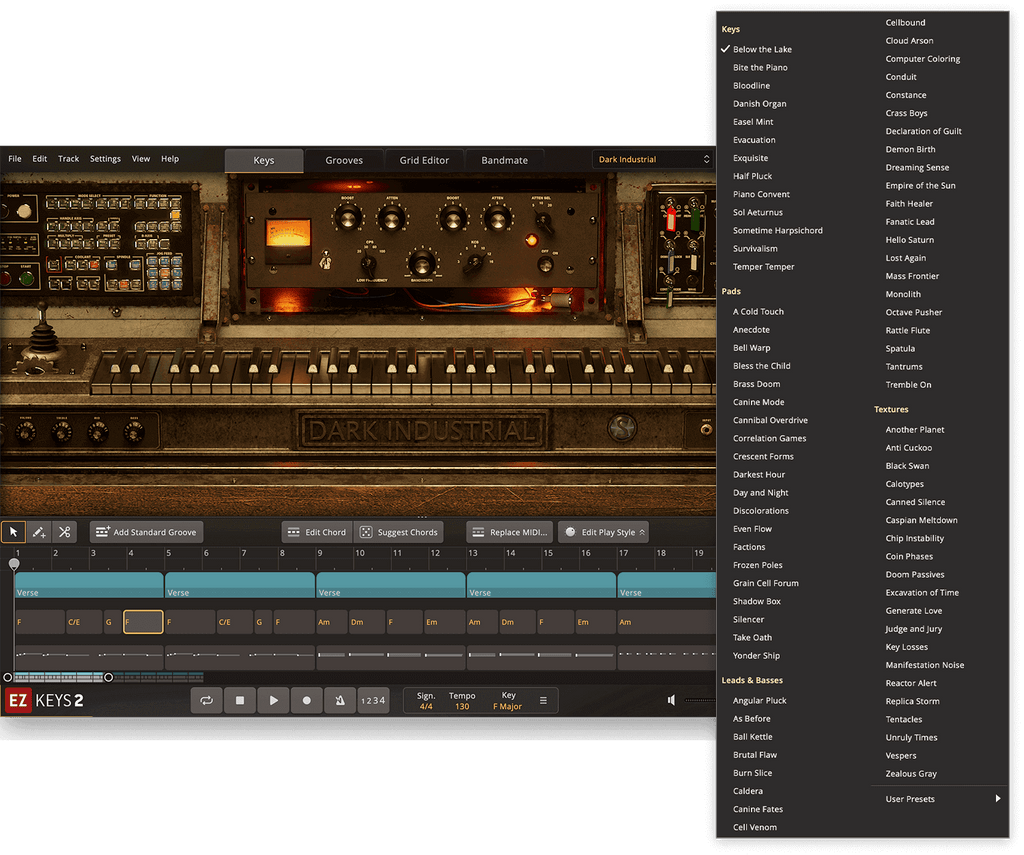
Task: Choose the Bite the Piano preset
Action: tap(760, 68)
